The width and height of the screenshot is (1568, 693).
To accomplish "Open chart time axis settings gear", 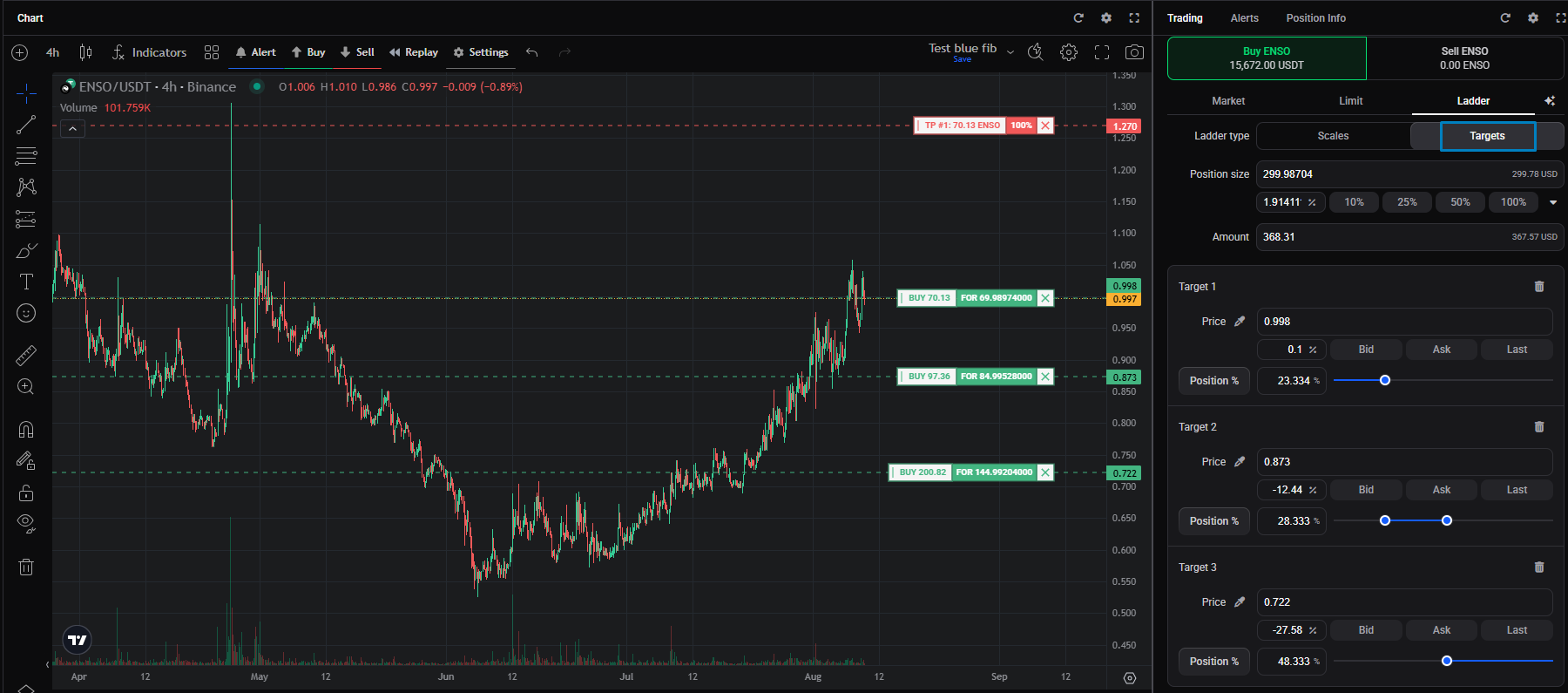I will (x=1130, y=677).
